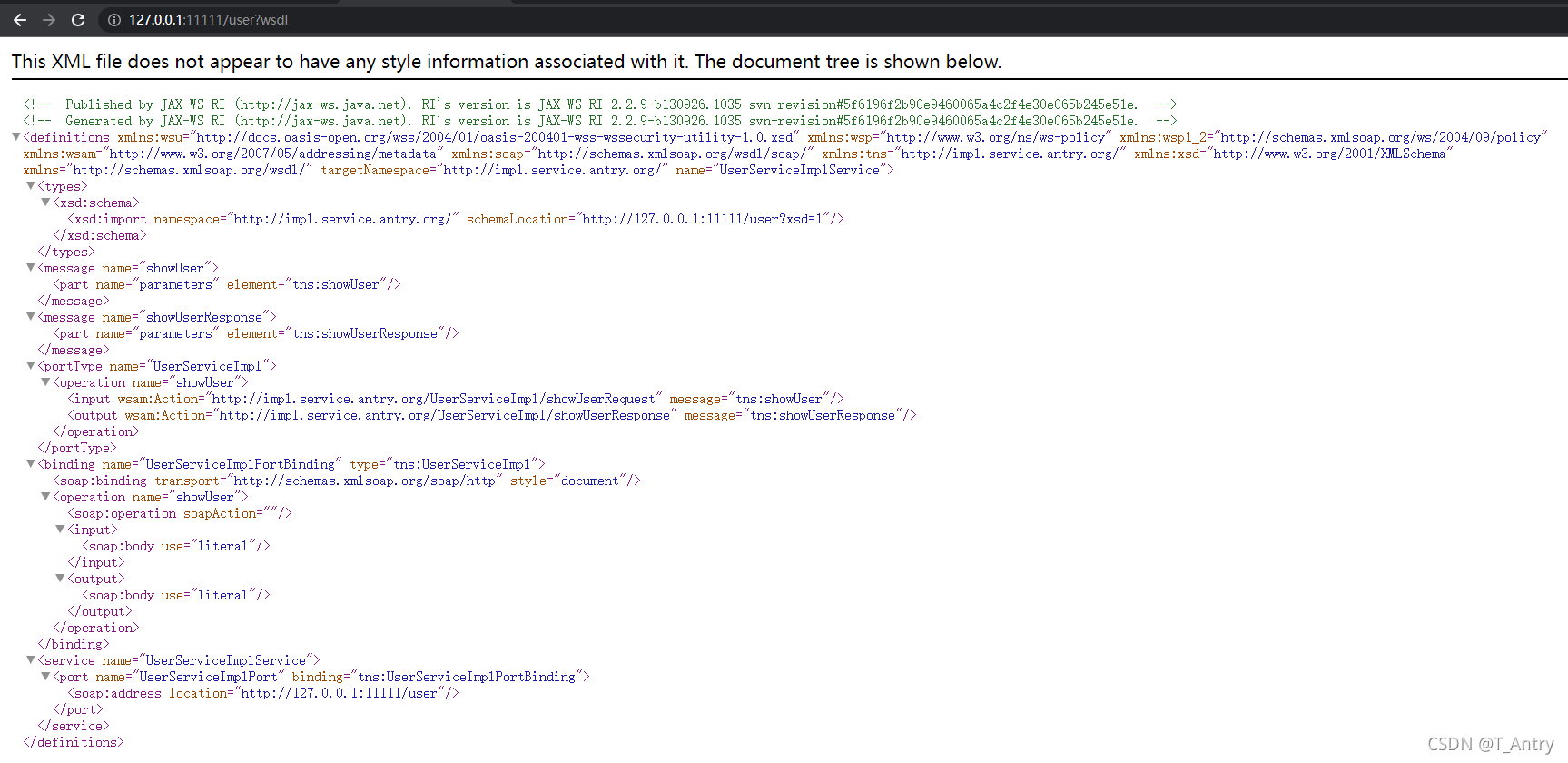The image size is (1568, 763).
Task: Collapse the service UserServiceImplService node
Action: point(31,660)
